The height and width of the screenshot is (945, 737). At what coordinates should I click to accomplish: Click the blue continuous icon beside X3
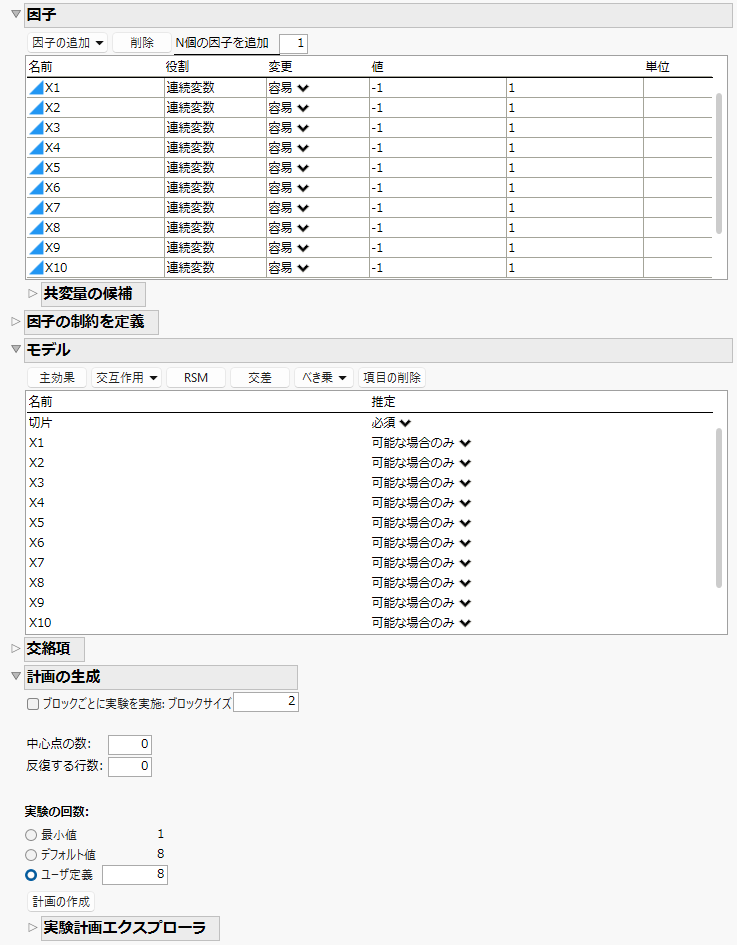point(36,128)
